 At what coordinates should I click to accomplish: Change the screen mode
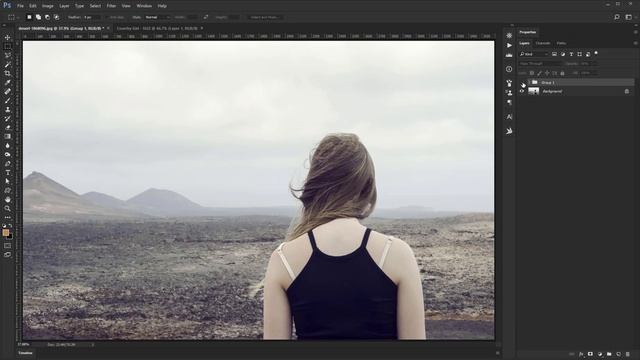click(7, 255)
